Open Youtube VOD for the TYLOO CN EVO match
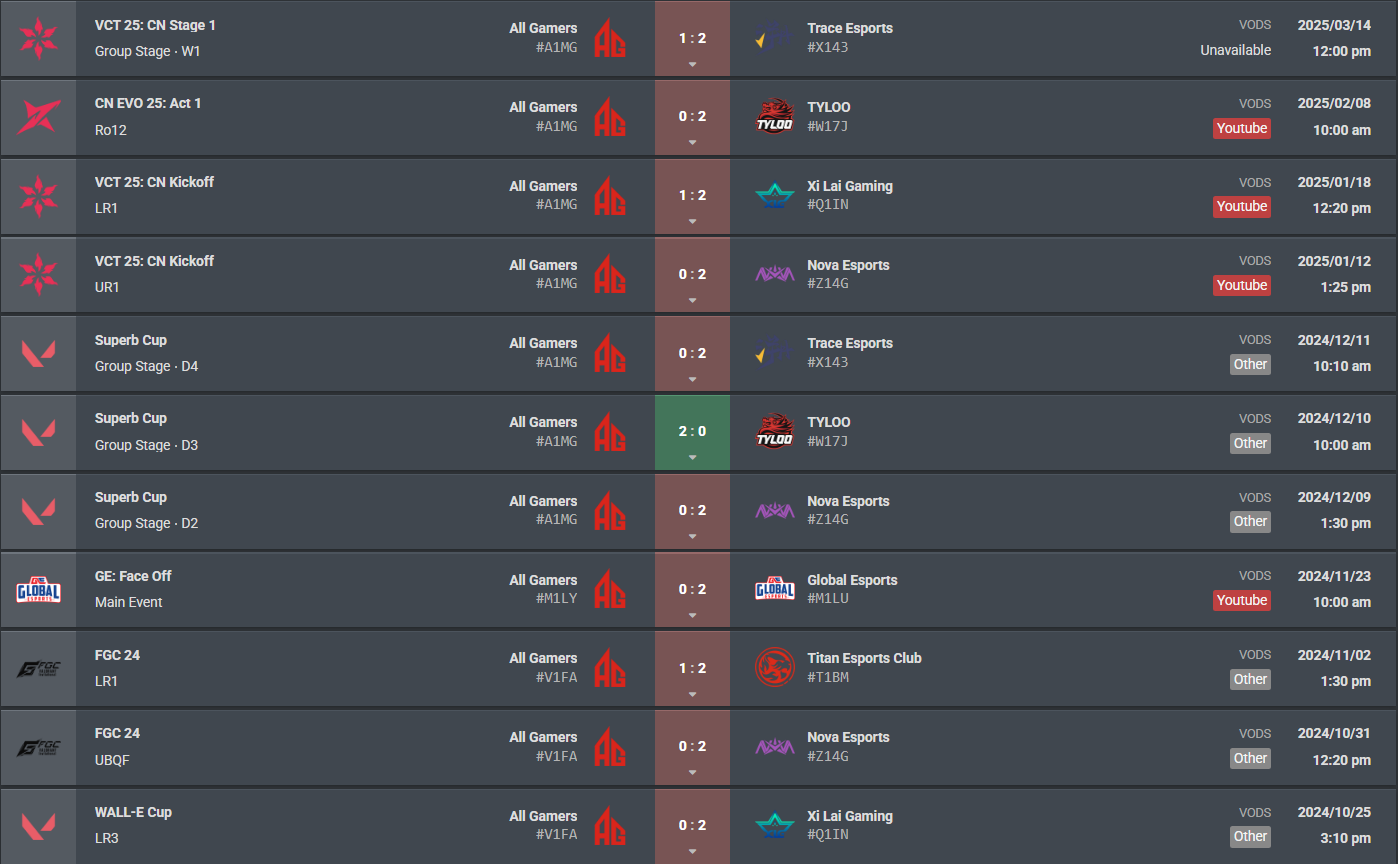Image resolution: width=1398 pixels, height=864 pixels. [x=1241, y=128]
